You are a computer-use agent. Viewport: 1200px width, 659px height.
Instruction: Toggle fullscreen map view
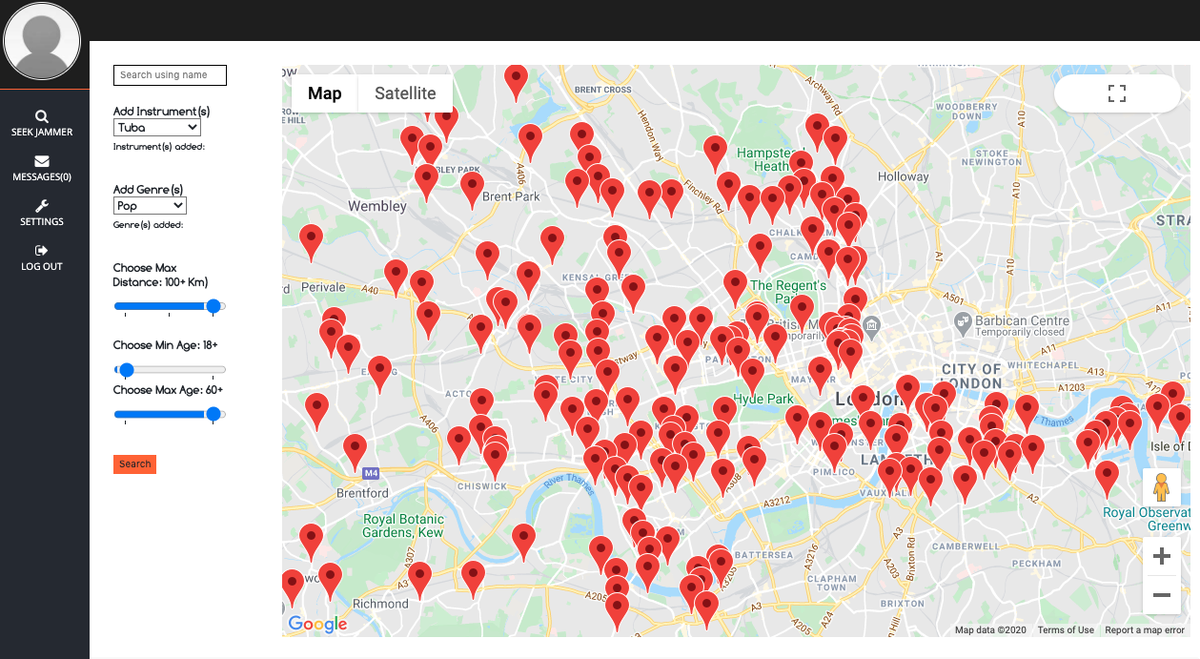coord(1117,94)
